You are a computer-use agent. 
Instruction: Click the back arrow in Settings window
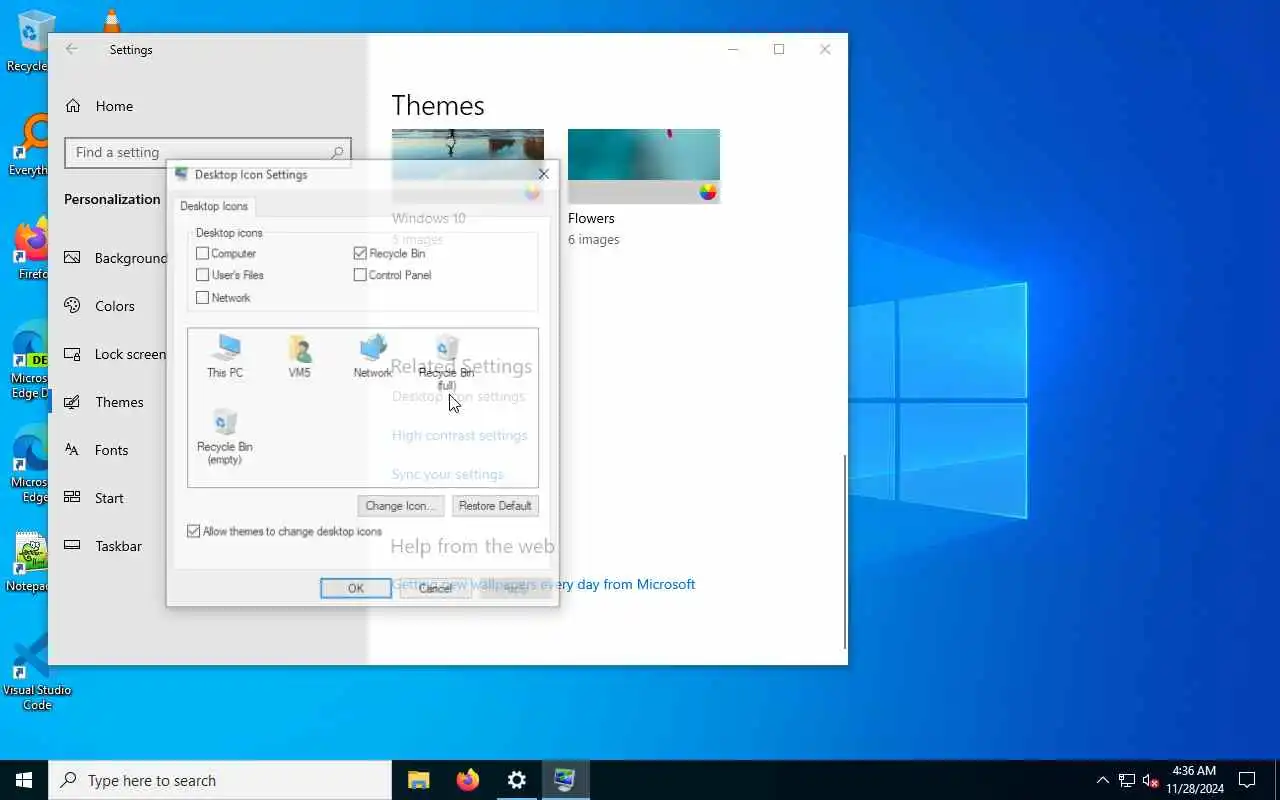point(72,49)
